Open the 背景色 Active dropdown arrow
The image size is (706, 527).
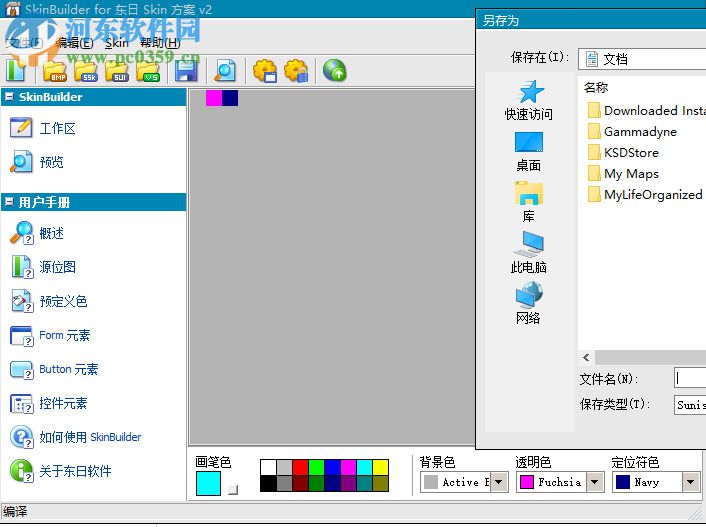[x=498, y=482]
